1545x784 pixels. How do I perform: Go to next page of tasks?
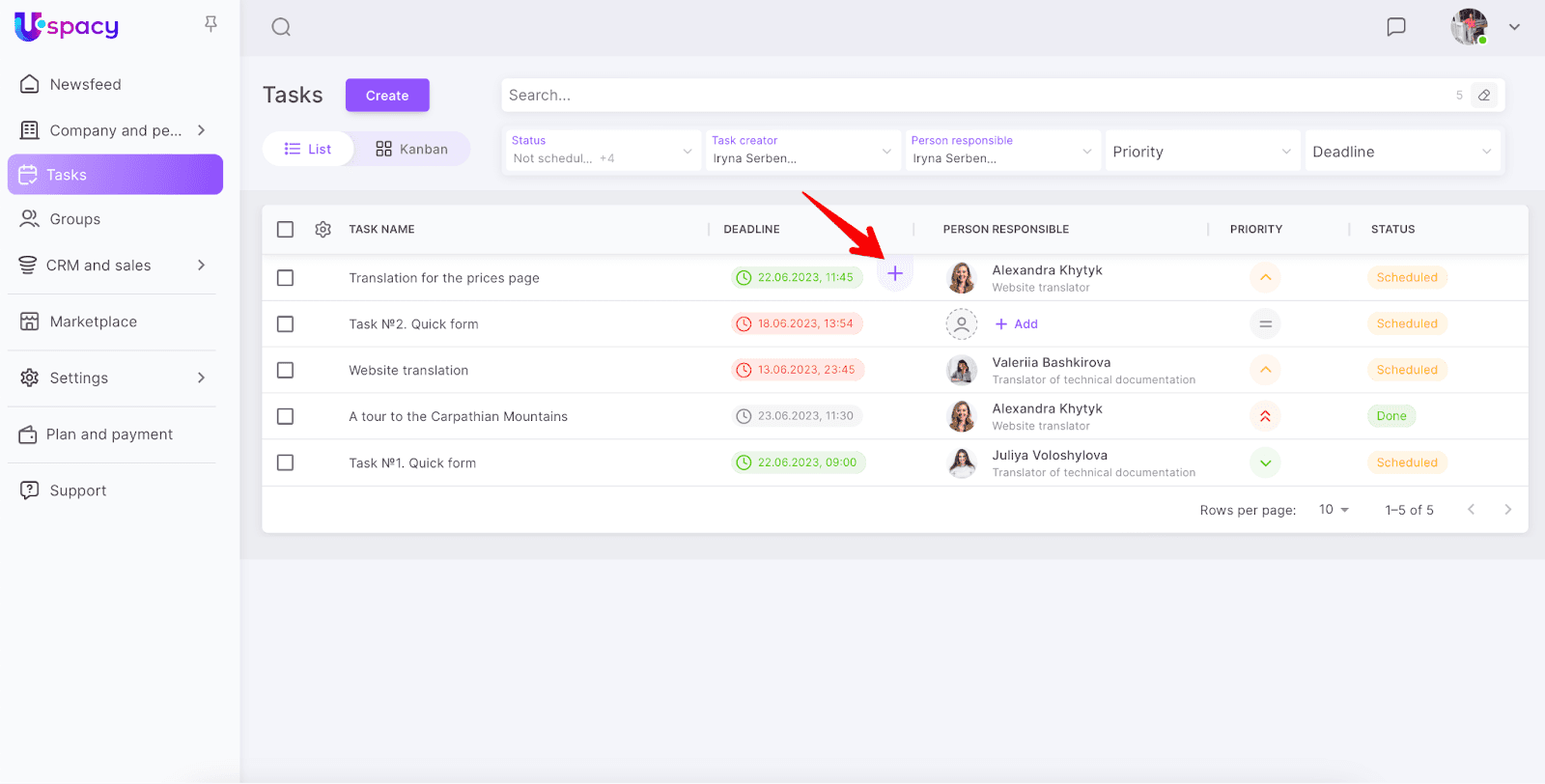click(x=1507, y=510)
